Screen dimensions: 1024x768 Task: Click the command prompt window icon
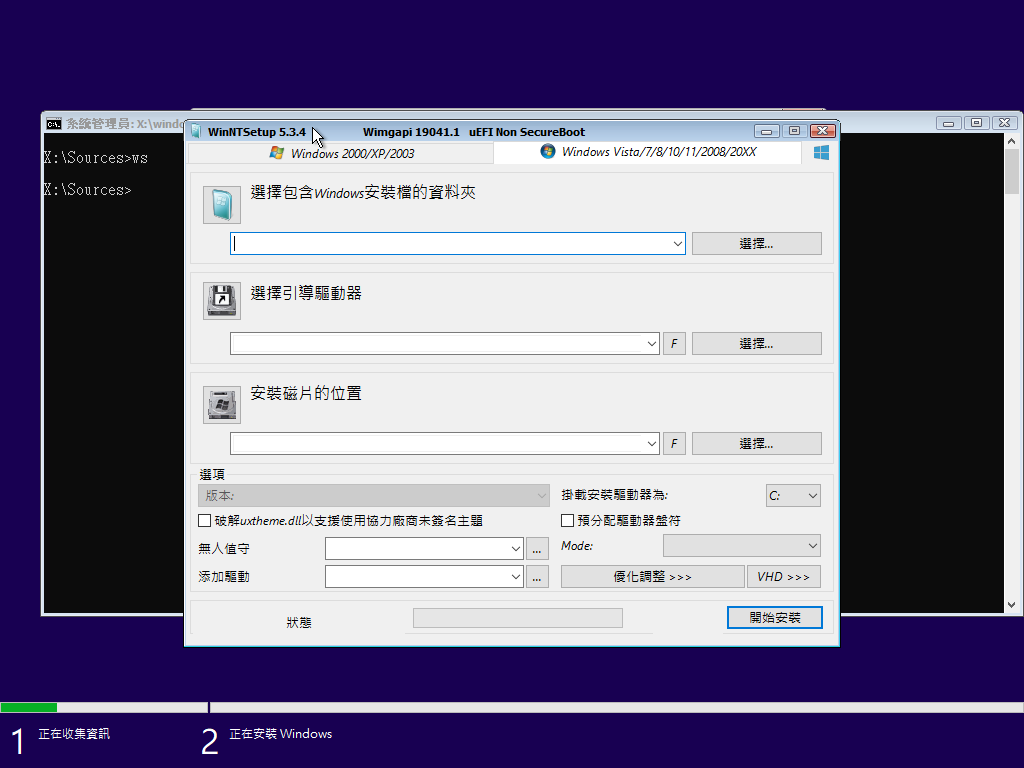coord(54,123)
